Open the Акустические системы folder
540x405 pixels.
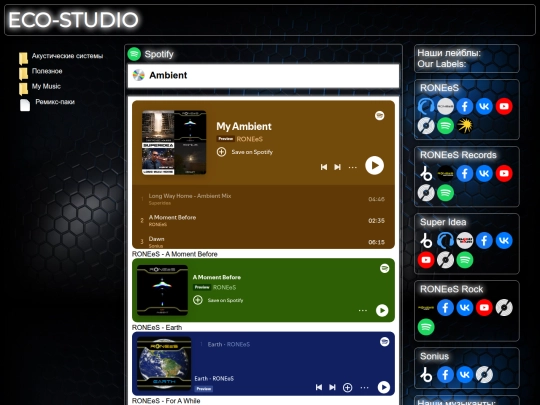point(68,56)
